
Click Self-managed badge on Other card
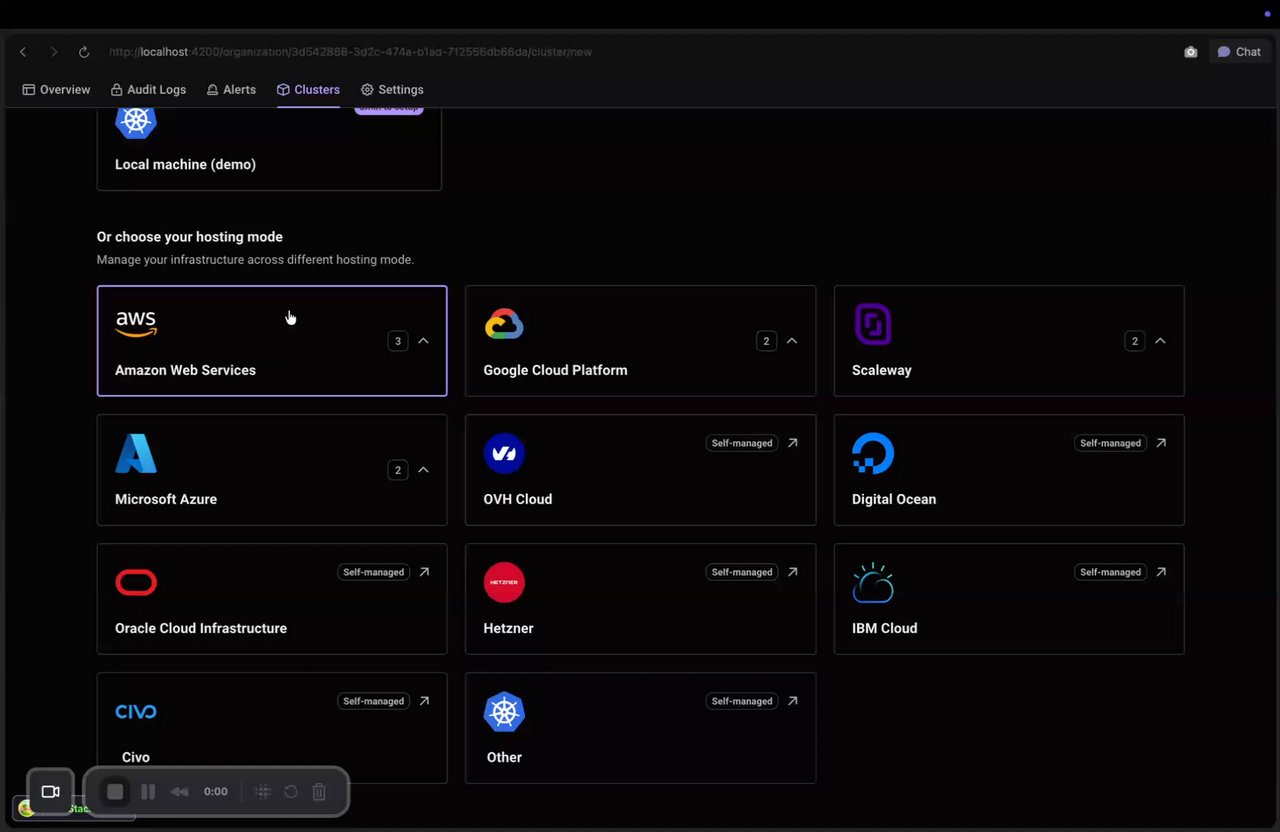pos(742,701)
